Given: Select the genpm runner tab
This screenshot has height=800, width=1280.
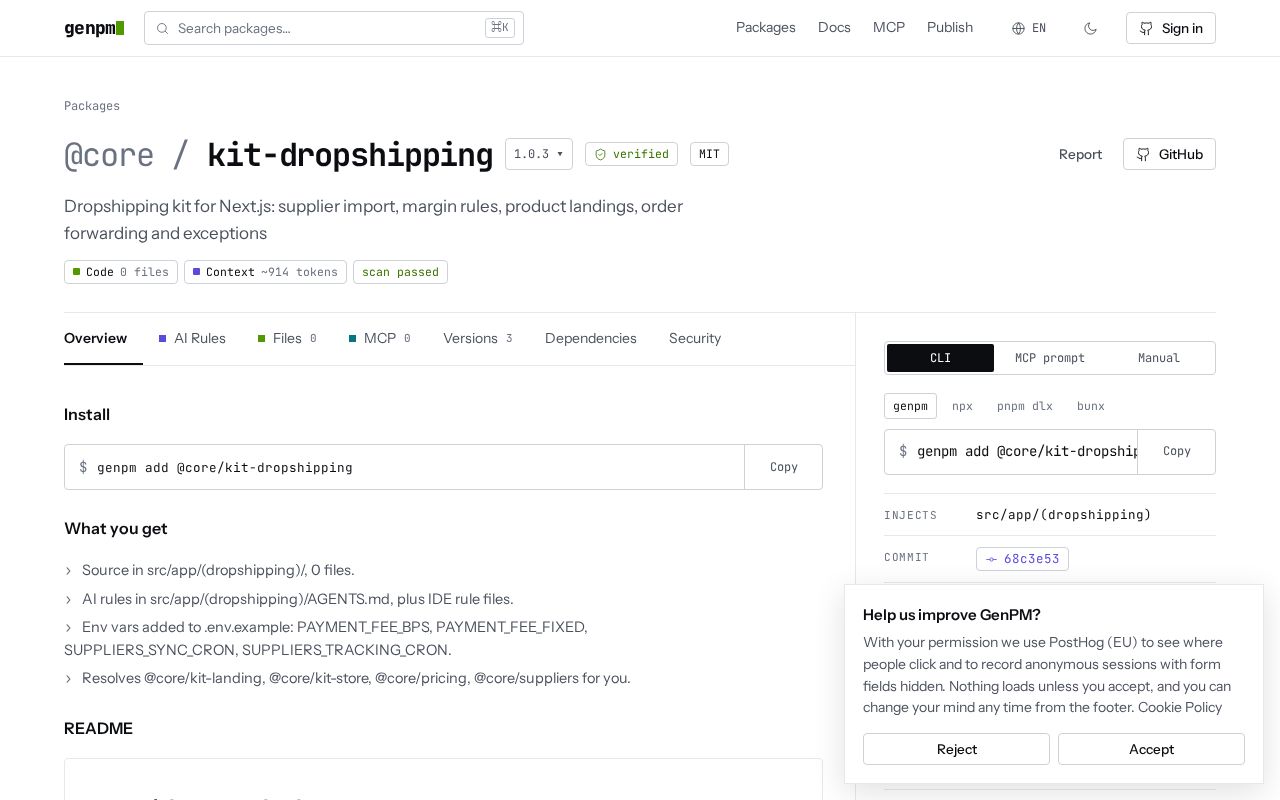Looking at the screenshot, I should point(910,406).
